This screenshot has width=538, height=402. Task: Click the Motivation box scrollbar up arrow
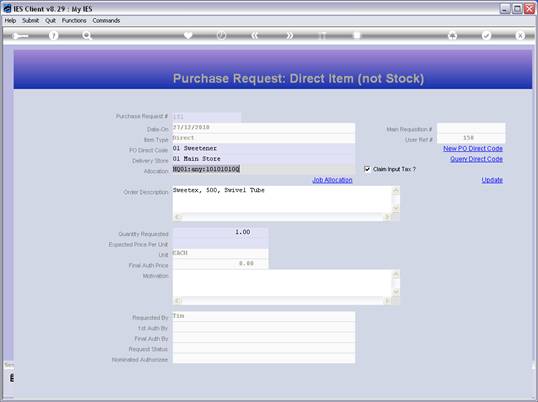pyautogui.click(x=396, y=274)
